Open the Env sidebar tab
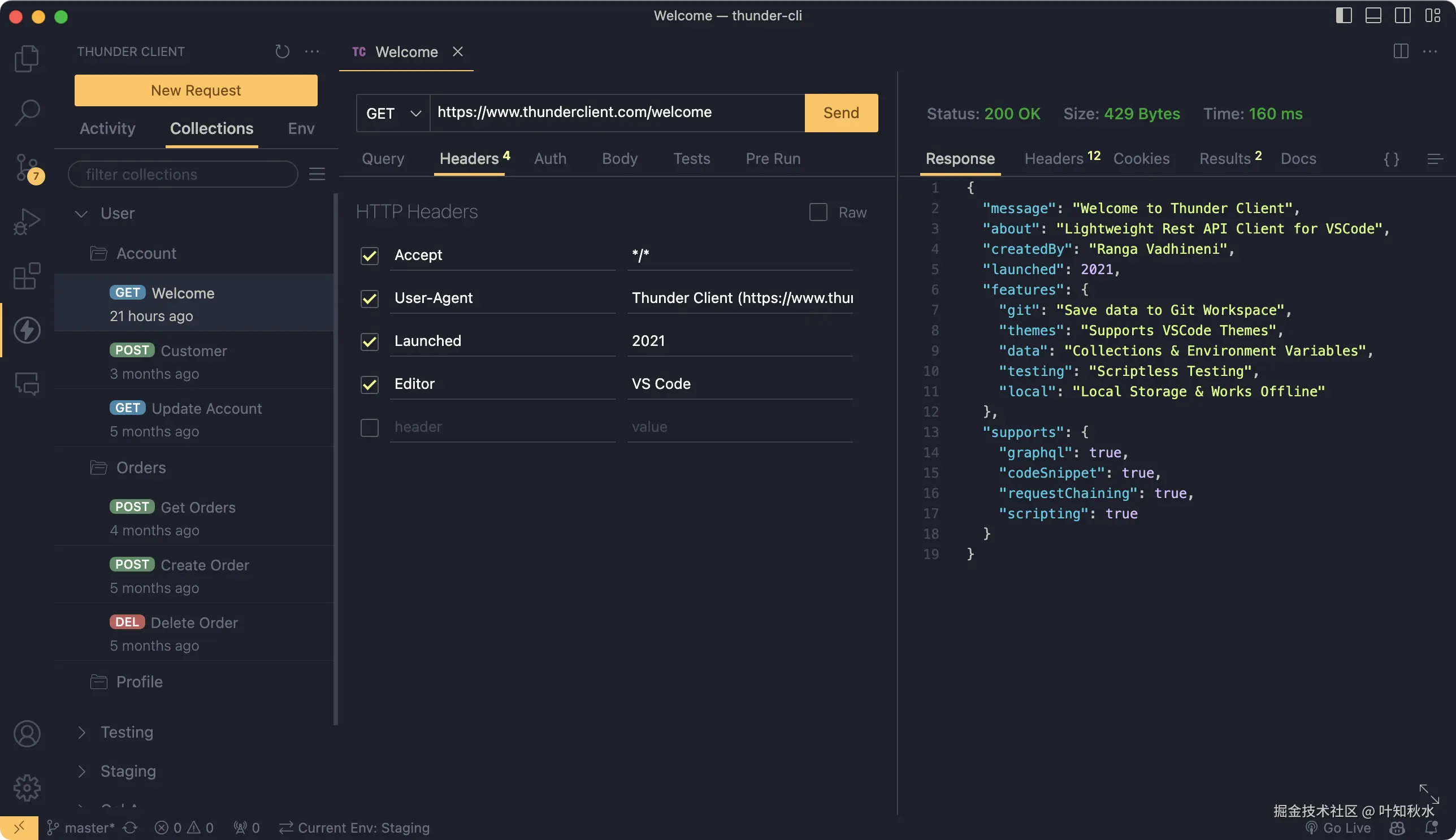The height and width of the screenshot is (840, 1456). (x=301, y=128)
